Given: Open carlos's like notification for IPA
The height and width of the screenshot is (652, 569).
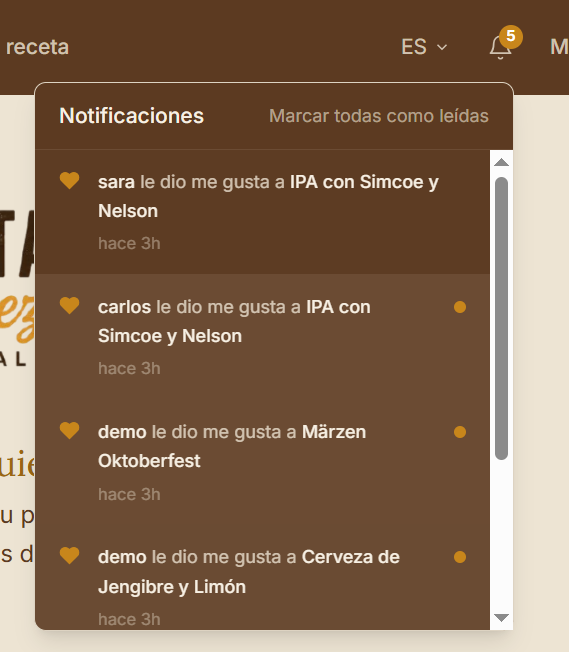Looking at the screenshot, I should pyautogui.click(x=262, y=337).
